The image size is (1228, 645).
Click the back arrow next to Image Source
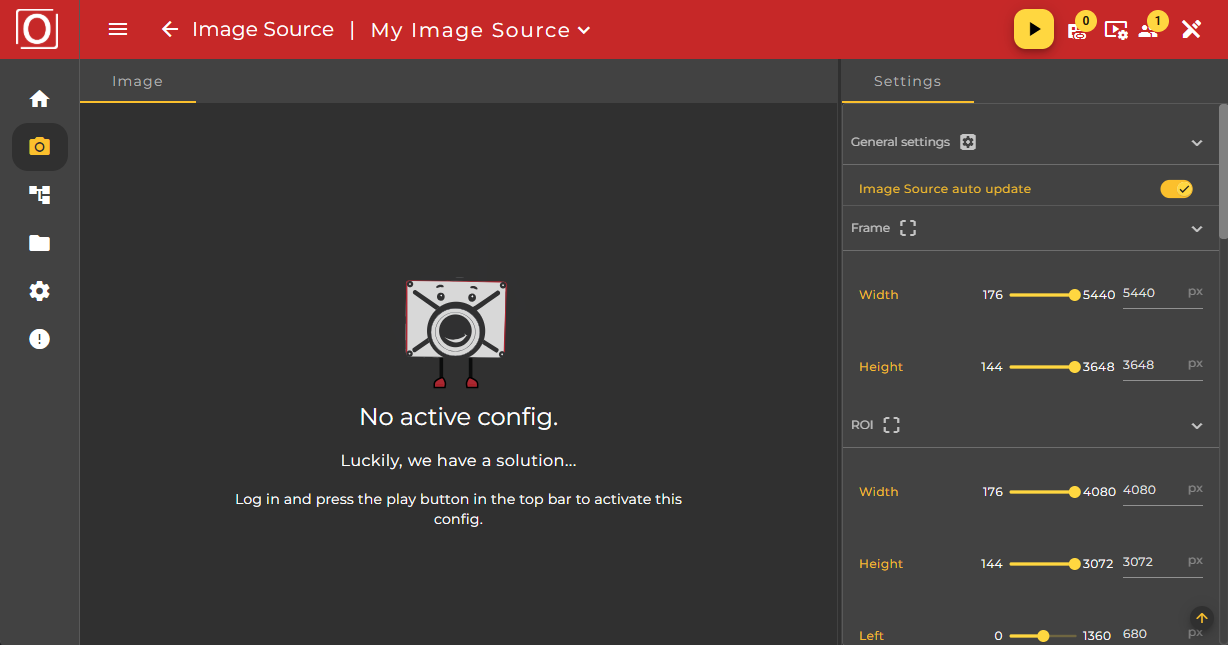[169, 29]
